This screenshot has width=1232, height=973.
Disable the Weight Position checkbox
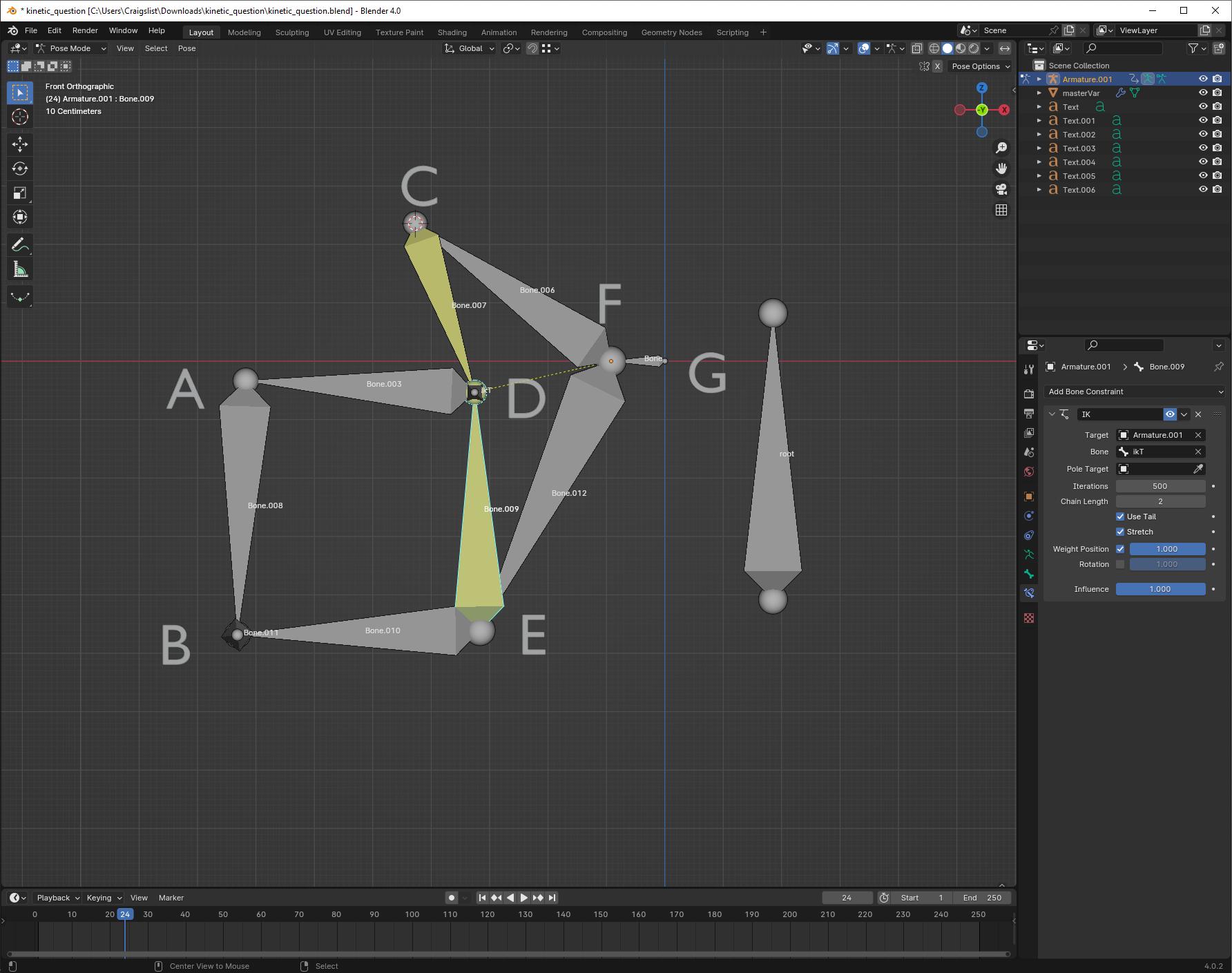coord(1120,549)
